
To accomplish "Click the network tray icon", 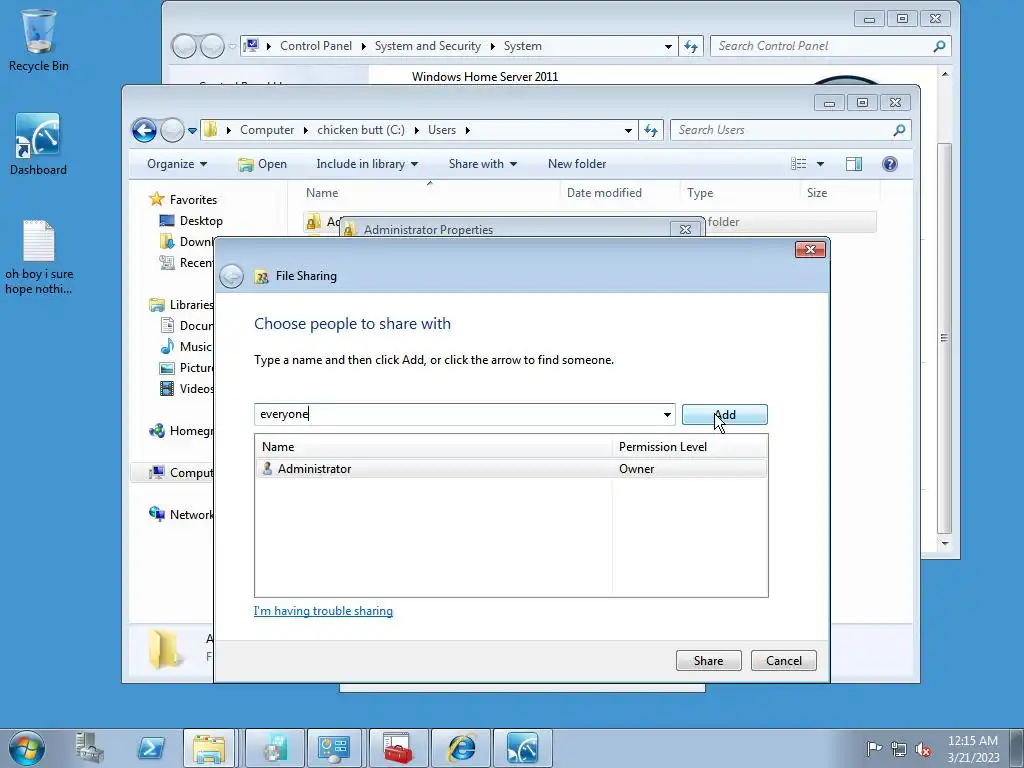I will click(899, 748).
